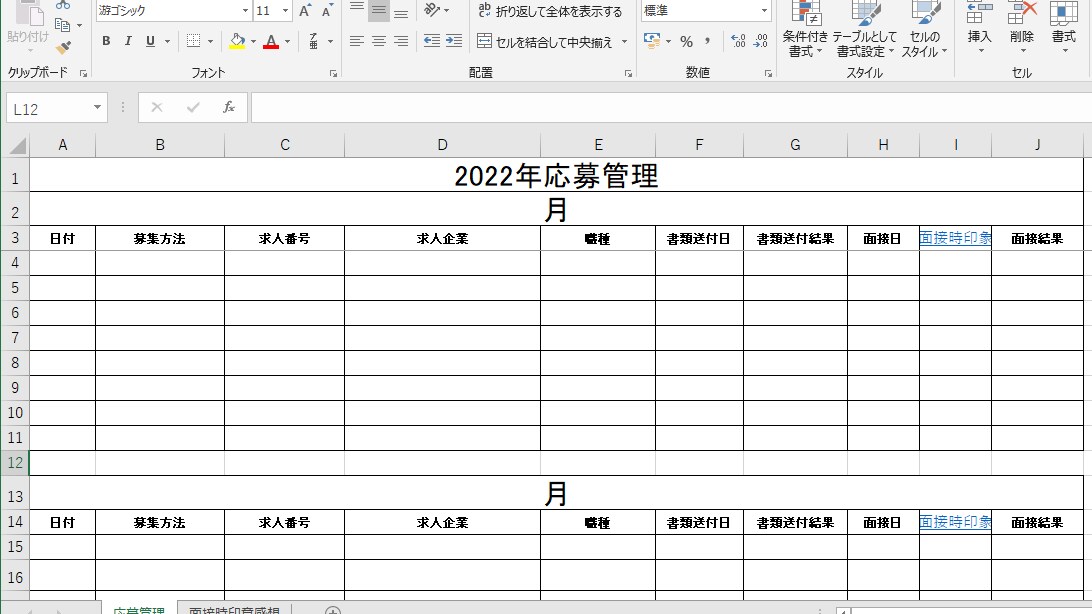Select 書類送付結果 header in row 14
Viewport: 1092px width, 614px height.
pyautogui.click(x=795, y=522)
